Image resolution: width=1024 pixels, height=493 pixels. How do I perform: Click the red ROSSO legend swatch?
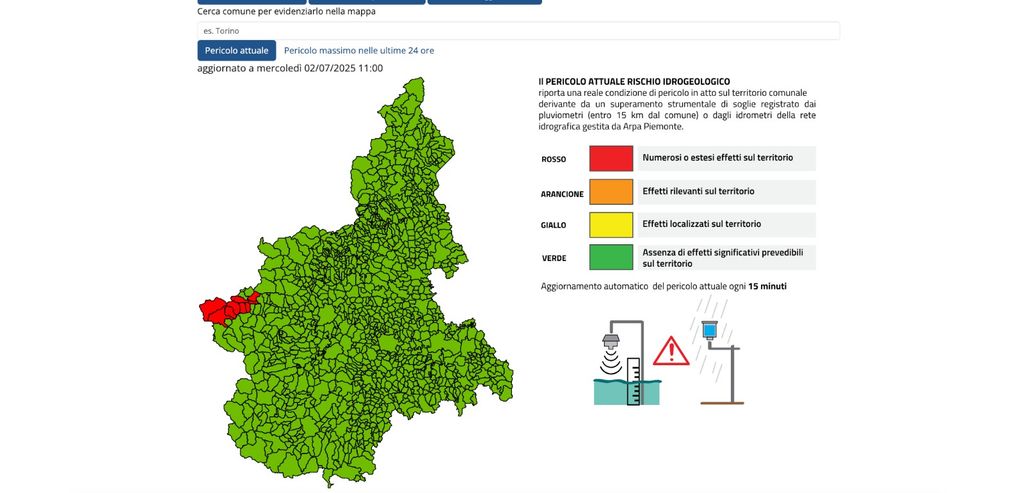point(611,159)
